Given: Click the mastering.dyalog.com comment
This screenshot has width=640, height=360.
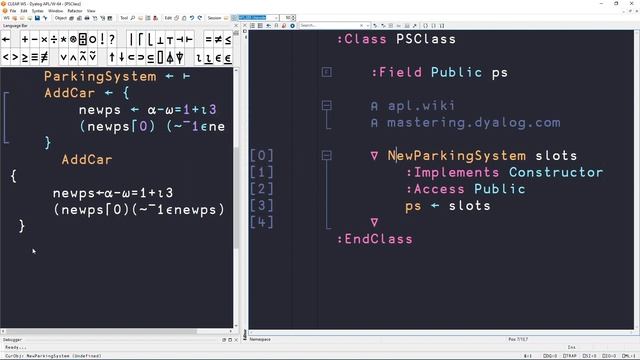Looking at the screenshot, I should [473, 122].
